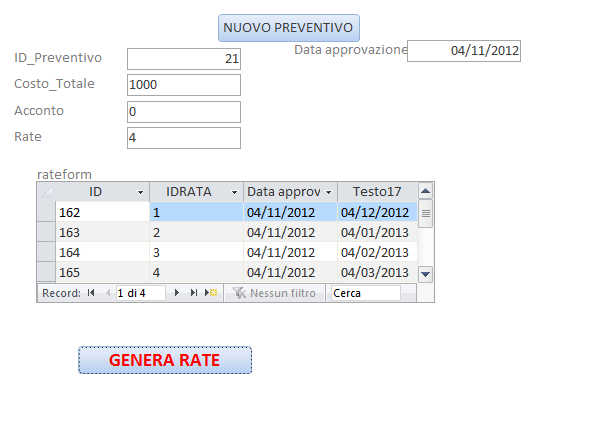This screenshot has width=602, height=424.
Task: Click the Cerca search box
Action: 365,293
